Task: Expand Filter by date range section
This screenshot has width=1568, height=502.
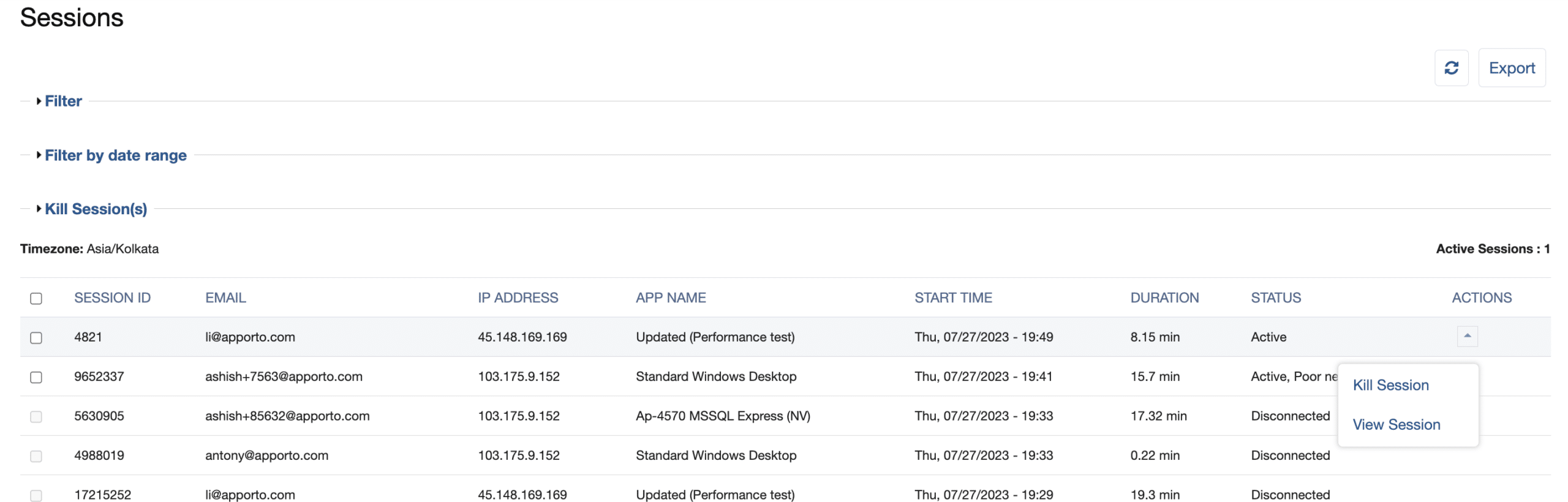Action: 115,155
